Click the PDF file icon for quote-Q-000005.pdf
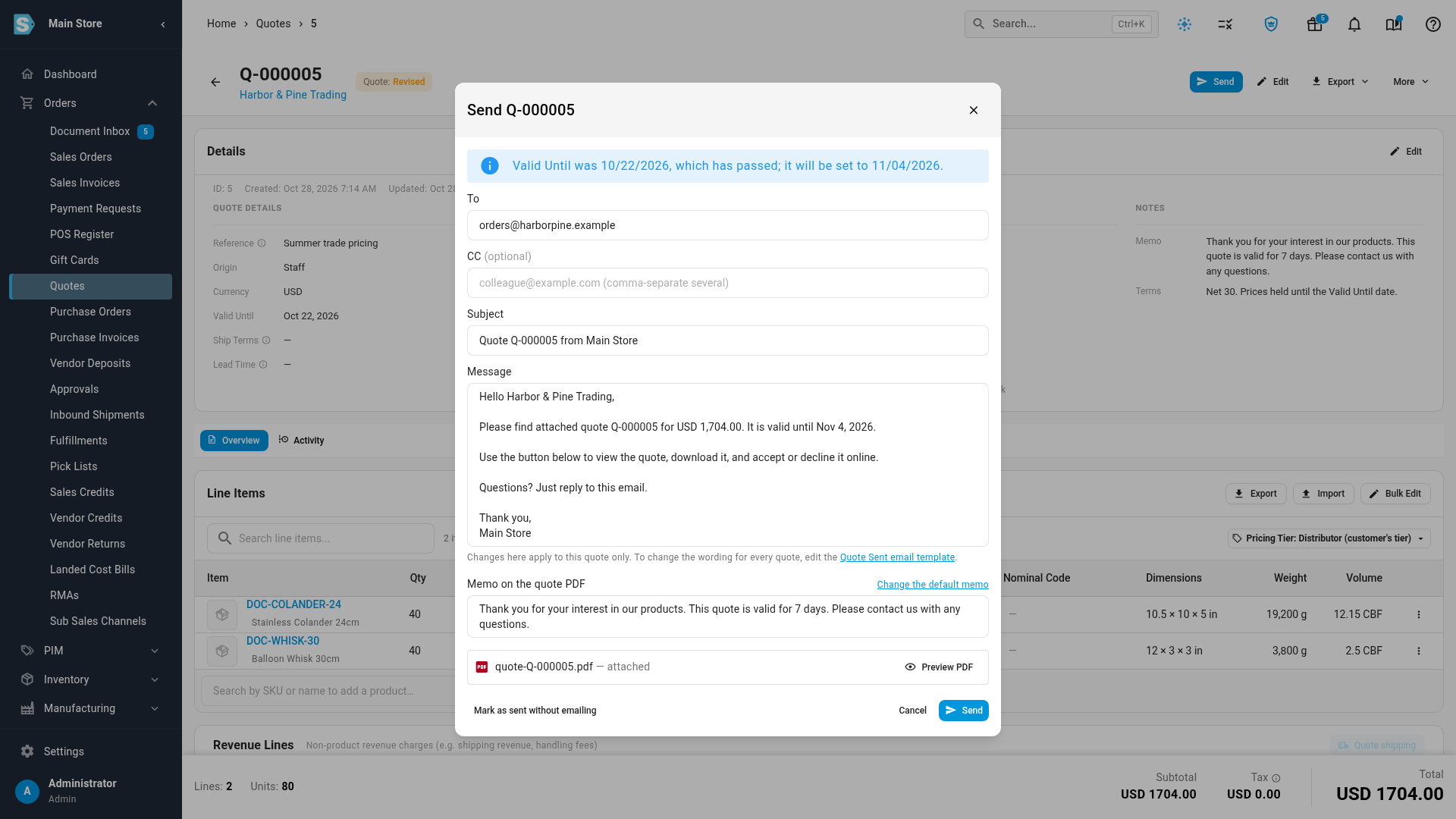The height and width of the screenshot is (819, 1456). (x=482, y=667)
